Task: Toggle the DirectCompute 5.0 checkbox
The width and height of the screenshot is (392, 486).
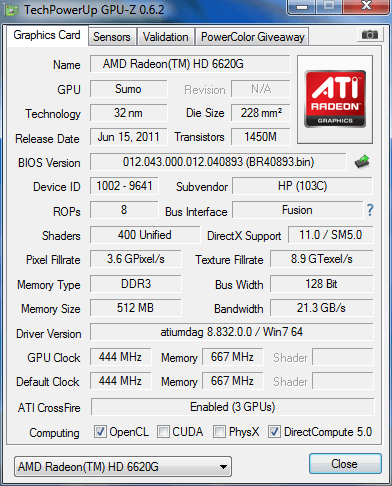Action: click(x=274, y=432)
